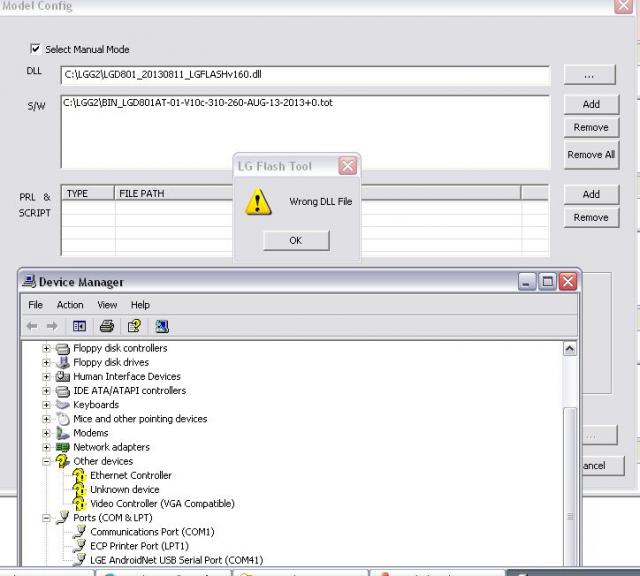Click the Help icon in Device Manager toolbar
Viewport: 640px width, 576px height.
tap(133, 326)
